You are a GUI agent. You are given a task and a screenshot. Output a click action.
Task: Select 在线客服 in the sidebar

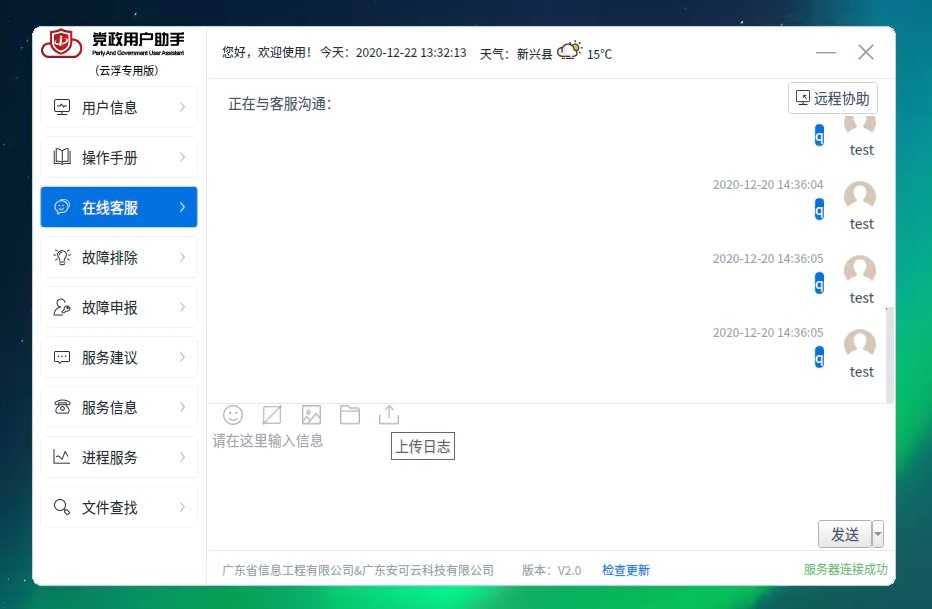click(118, 208)
